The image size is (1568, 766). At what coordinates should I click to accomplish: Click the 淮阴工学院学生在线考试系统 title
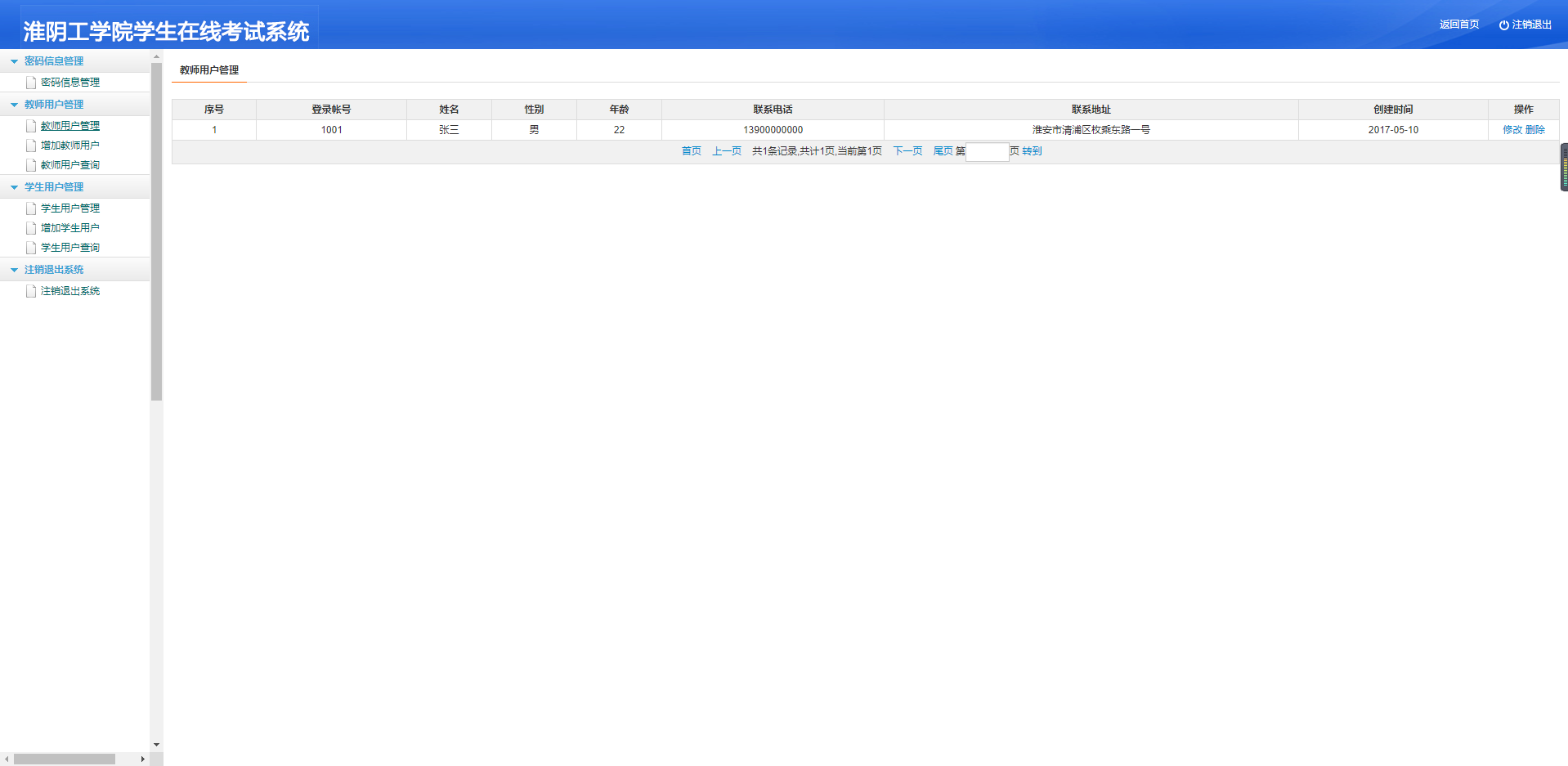click(166, 31)
